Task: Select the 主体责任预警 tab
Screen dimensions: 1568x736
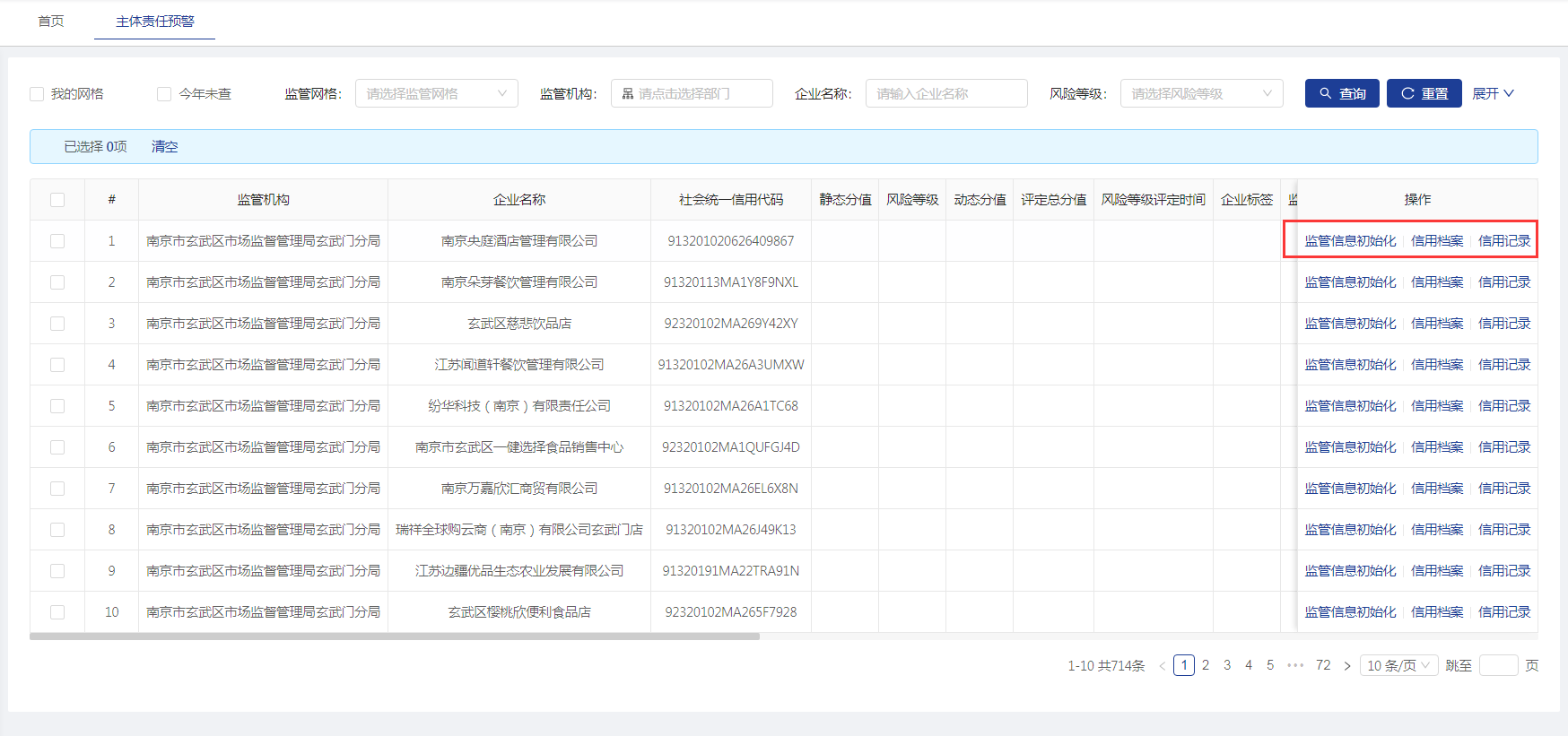Action: coord(154,22)
